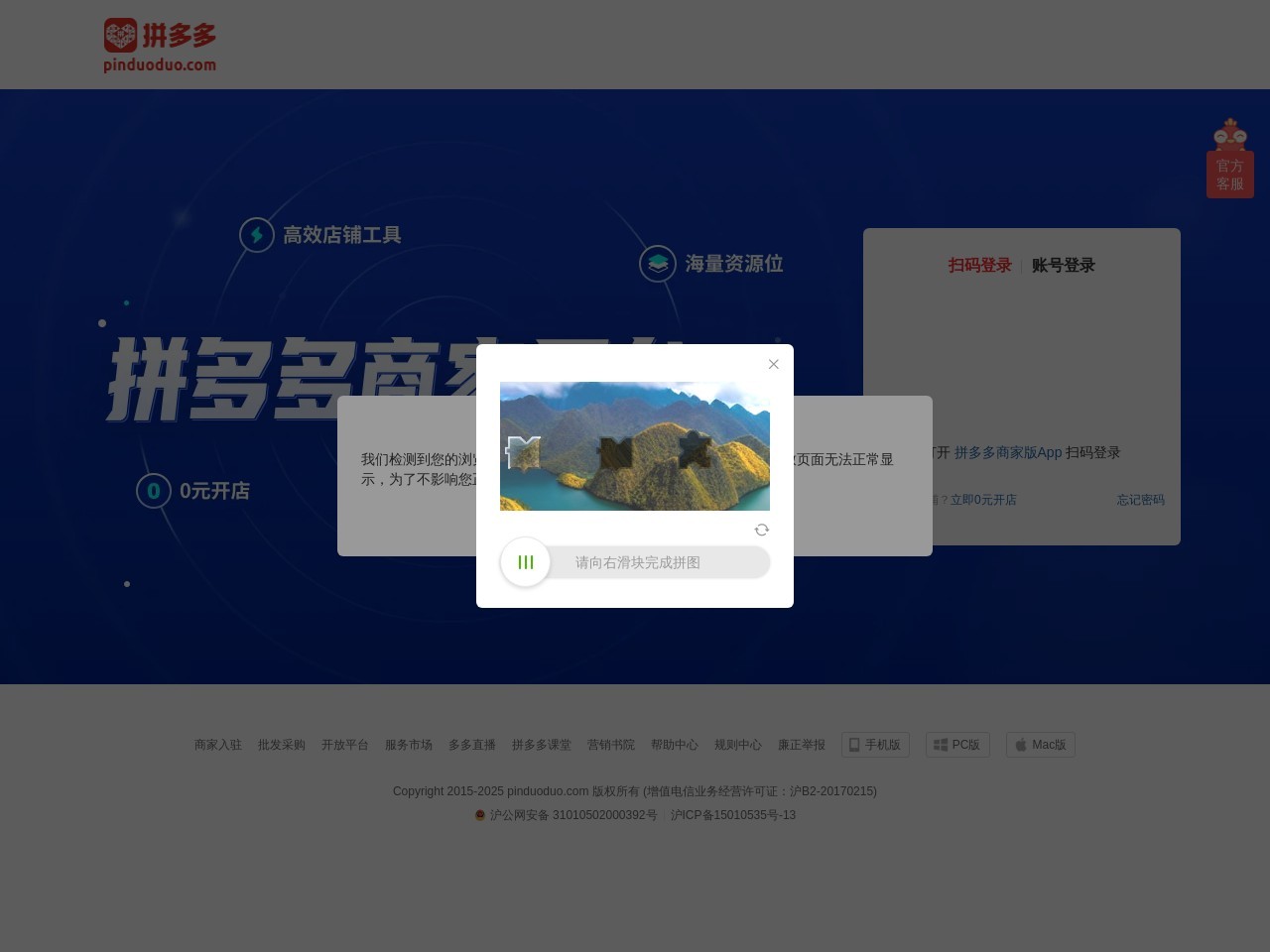1270x952 pixels.
Task: Click the green-striped slider handle
Action: point(526,562)
